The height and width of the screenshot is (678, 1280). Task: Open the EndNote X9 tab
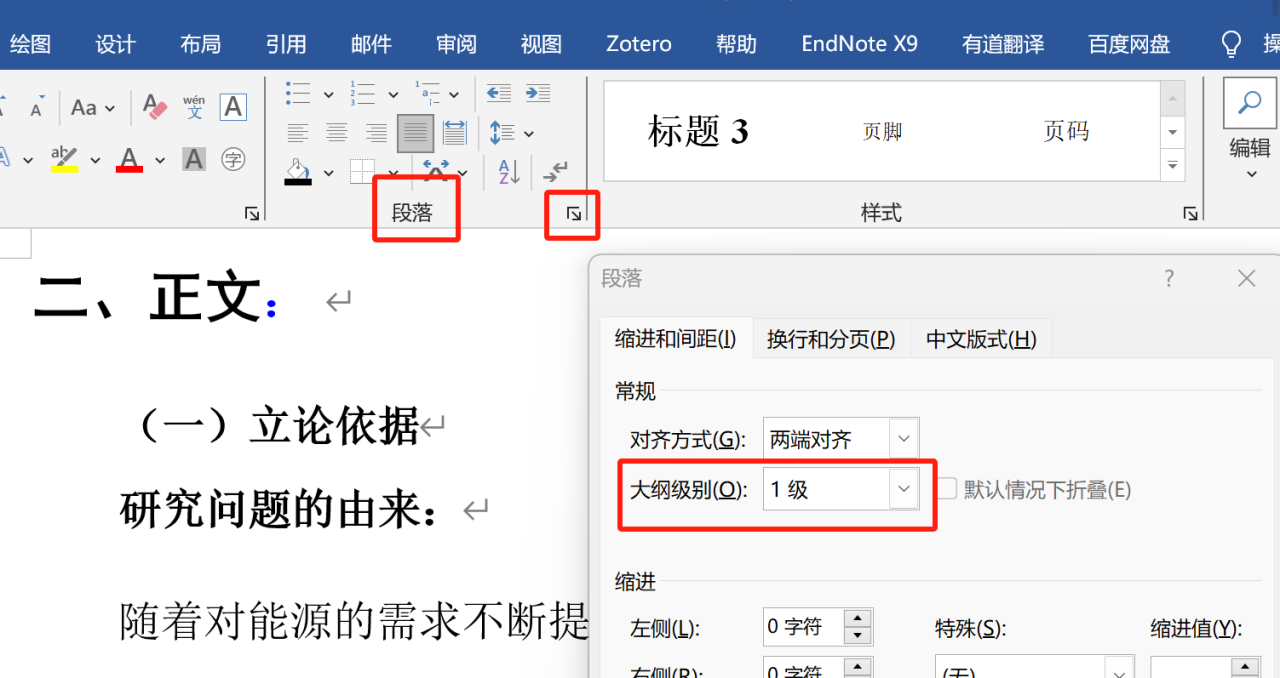860,44
